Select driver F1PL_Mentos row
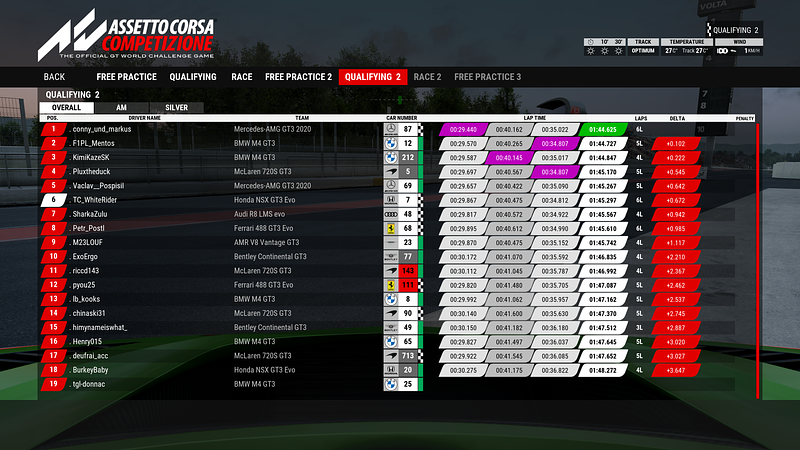 388,143
